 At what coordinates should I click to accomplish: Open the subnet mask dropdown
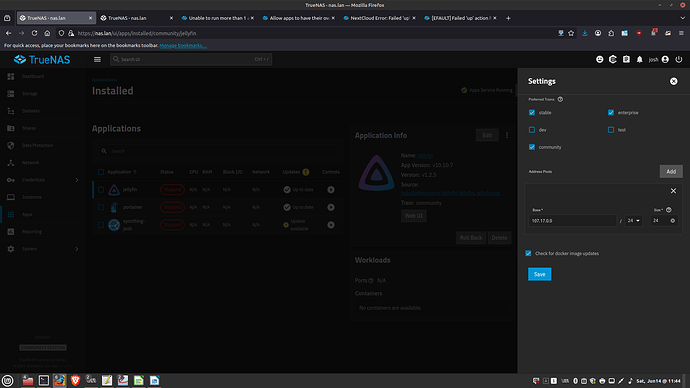633,220
